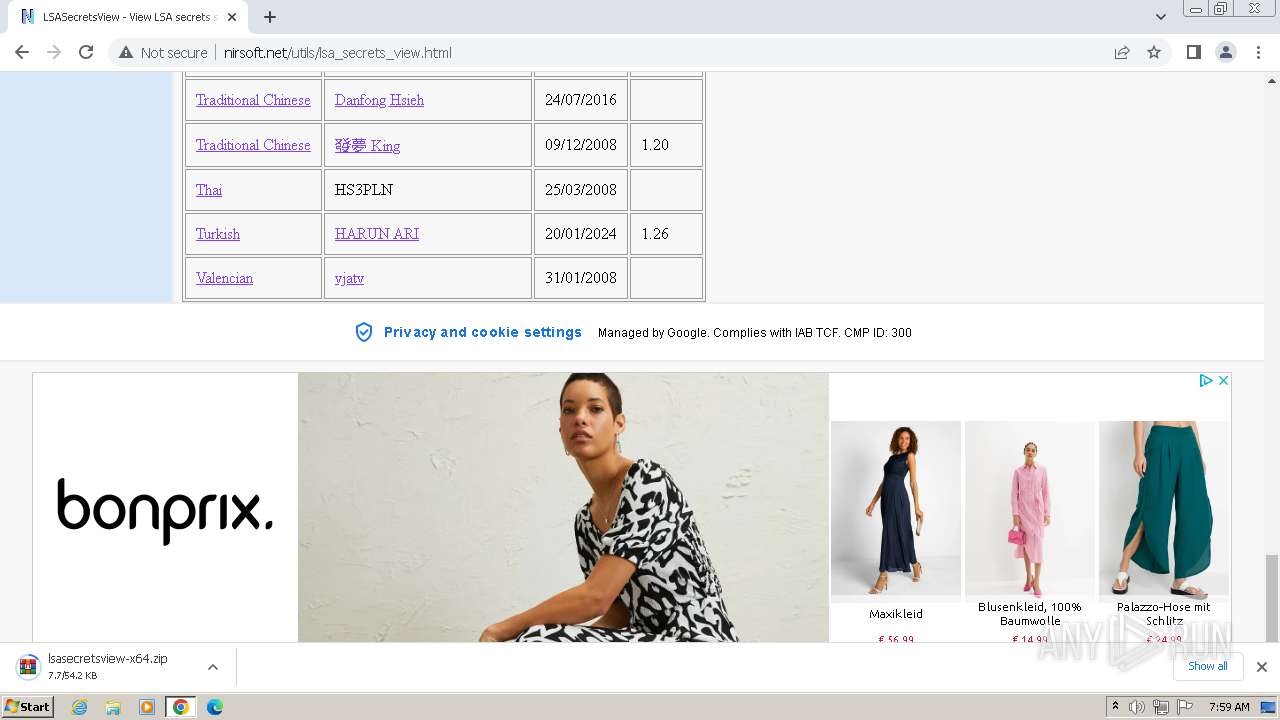This screenshot has width=1280, height=720.
Task: Open the vjatv author link
Action: (x=349, y=278)
